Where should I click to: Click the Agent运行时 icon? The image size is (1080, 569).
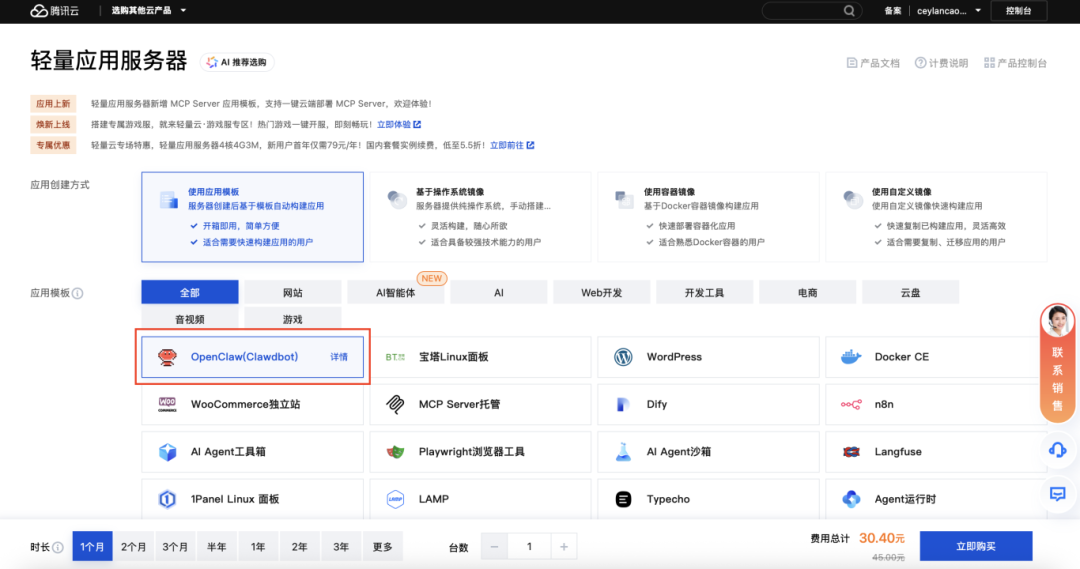pos(851,499)
